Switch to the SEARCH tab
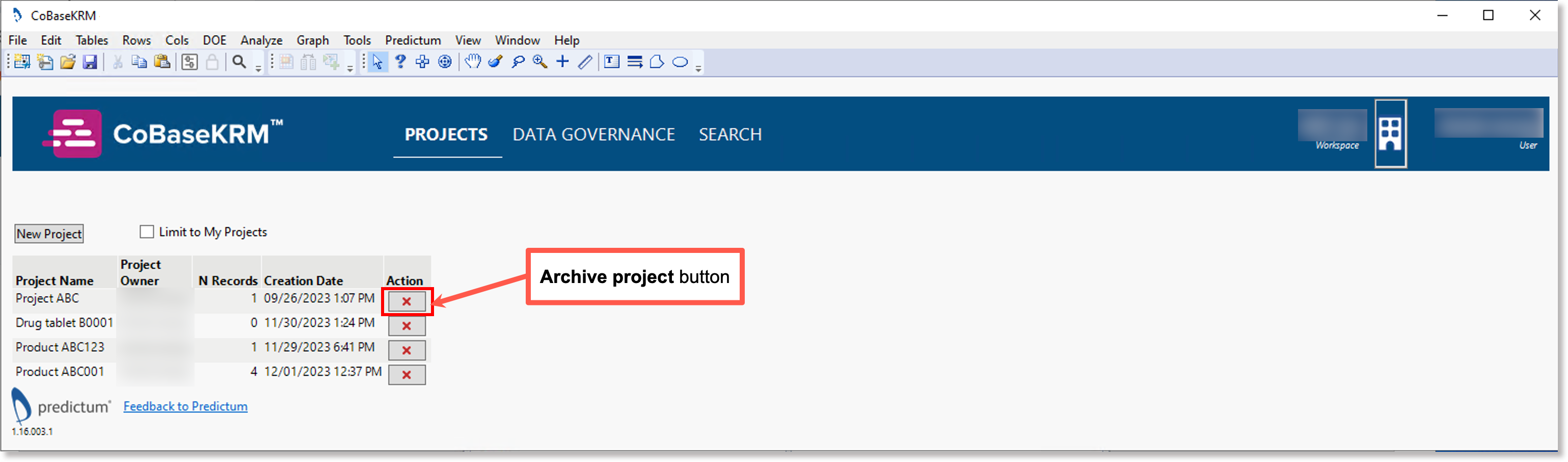 (x=730, y=134)
